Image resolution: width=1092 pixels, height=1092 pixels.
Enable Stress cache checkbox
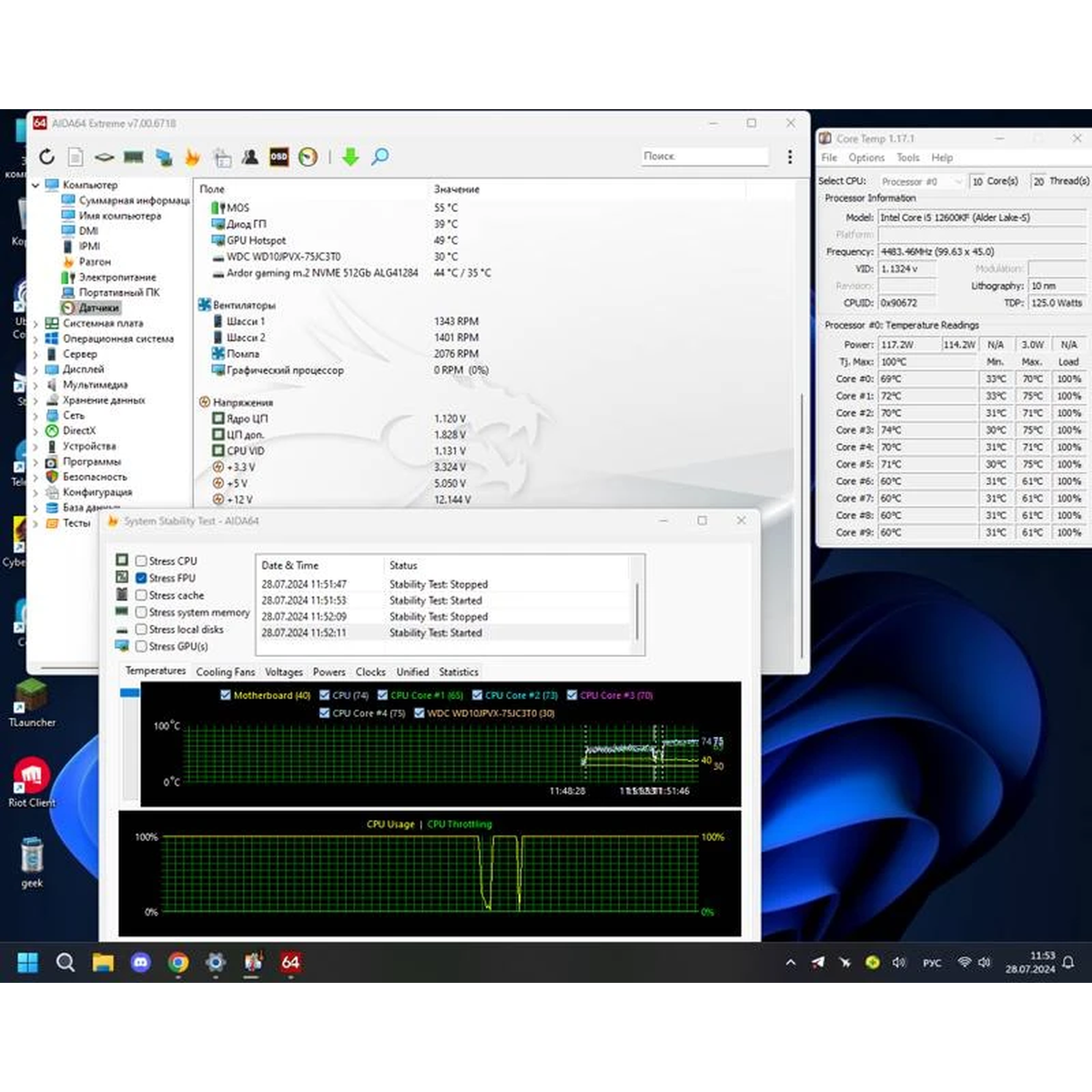pyautogui.click(x=141, y=595)
